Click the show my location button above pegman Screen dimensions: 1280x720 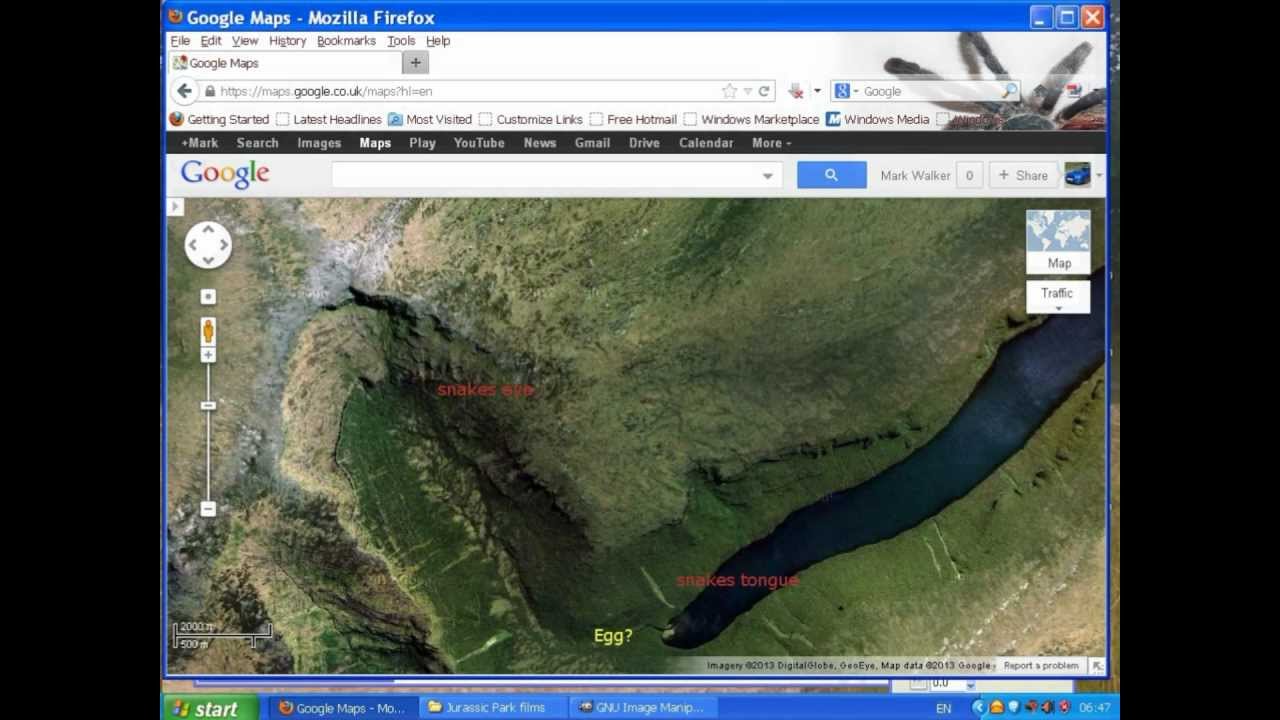(208, 297)
